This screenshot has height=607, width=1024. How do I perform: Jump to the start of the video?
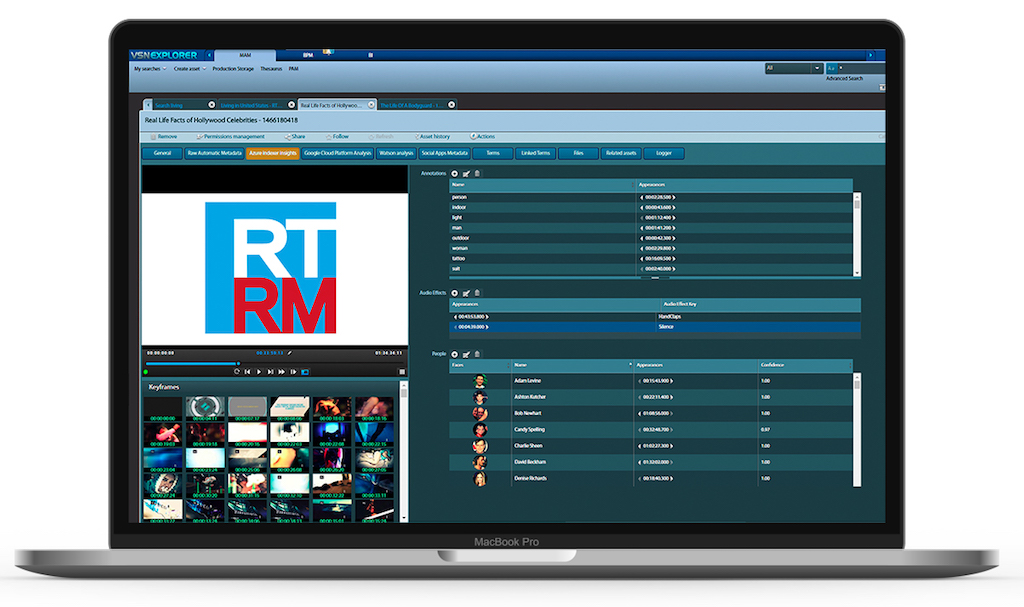[x=248, y=372]
